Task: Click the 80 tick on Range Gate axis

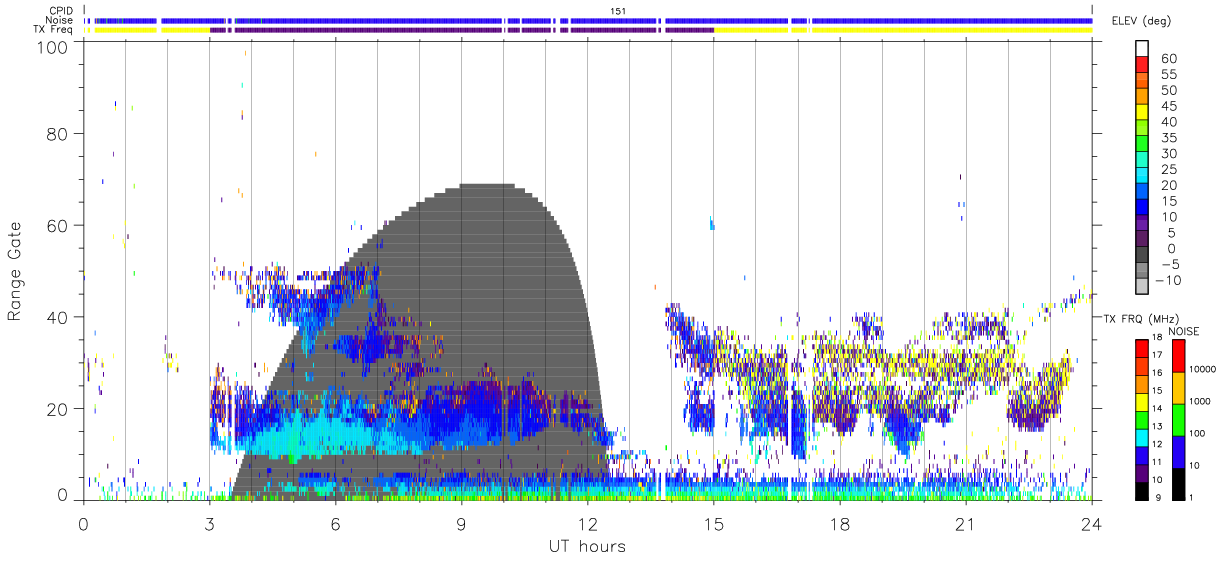Action: (58, 133)
